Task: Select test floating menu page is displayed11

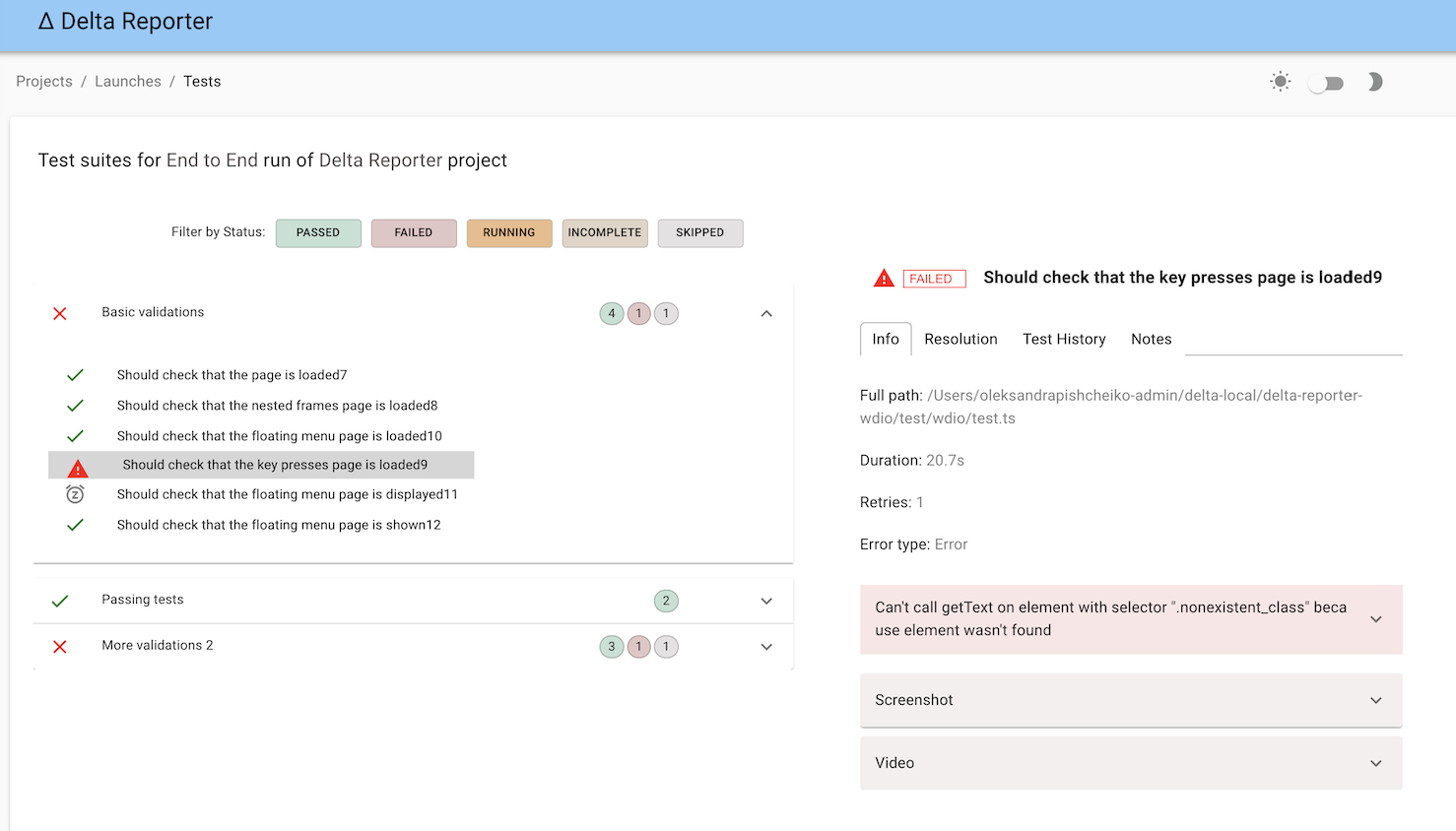Action: coord(288,494)
